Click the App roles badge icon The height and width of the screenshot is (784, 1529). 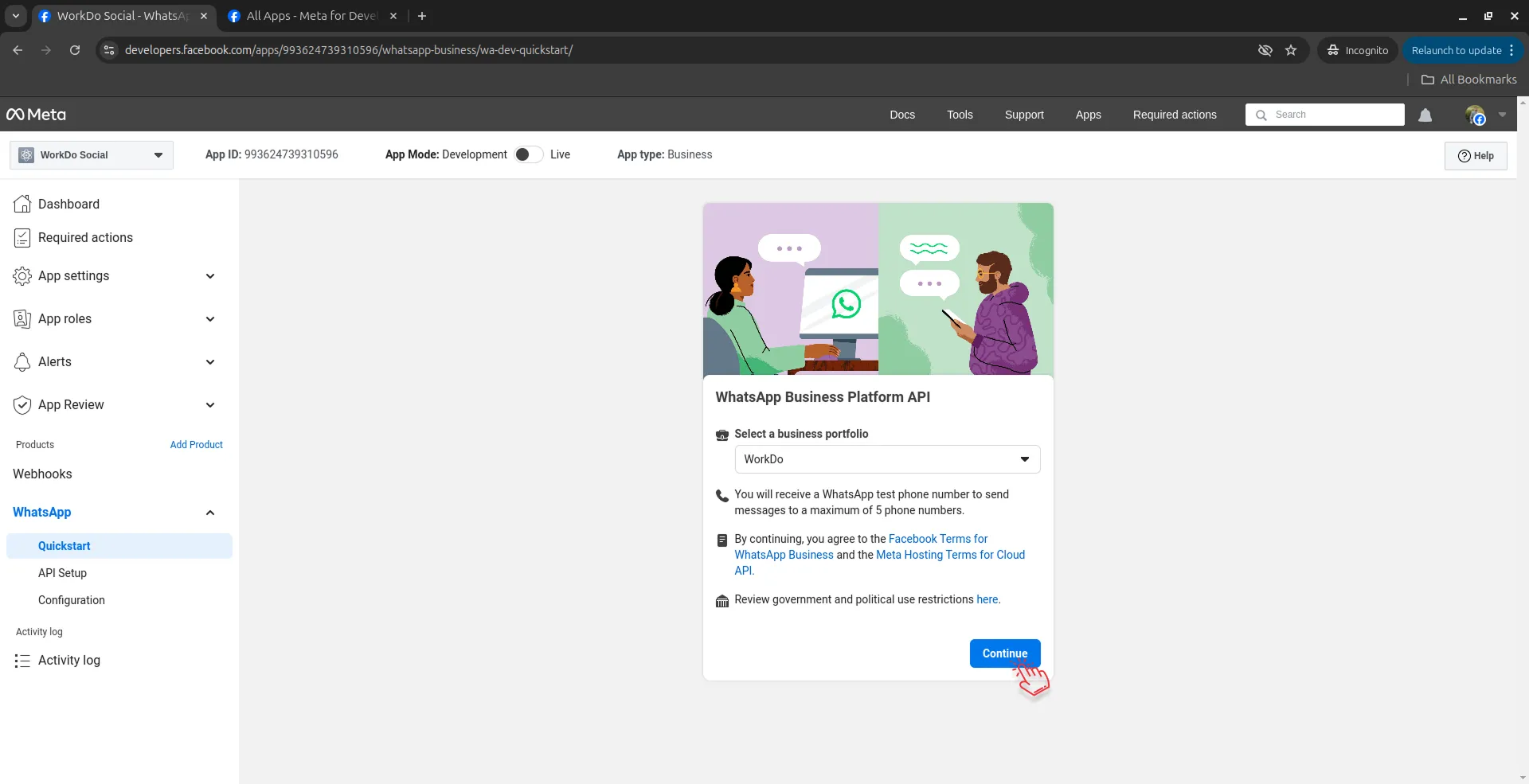click(x=22, y=319)
